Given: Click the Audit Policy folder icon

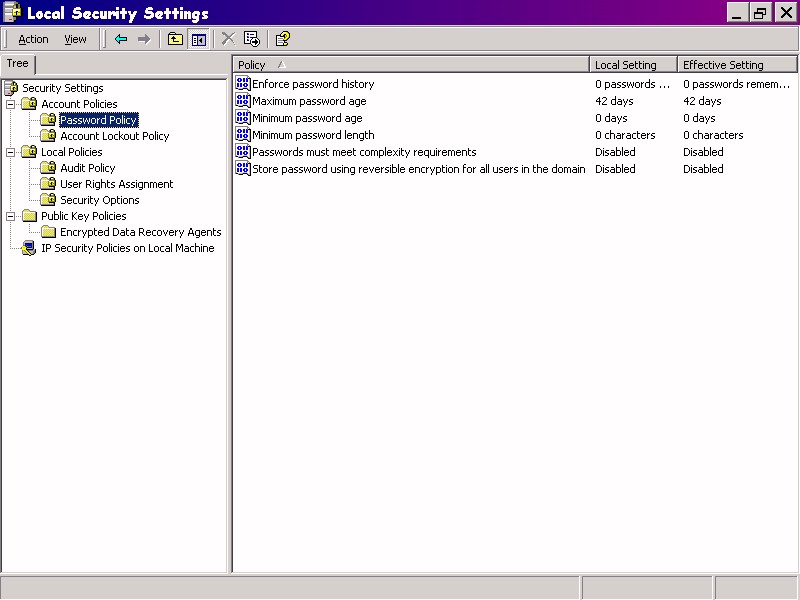Looking at the screenshot, I should pos(48,168).
